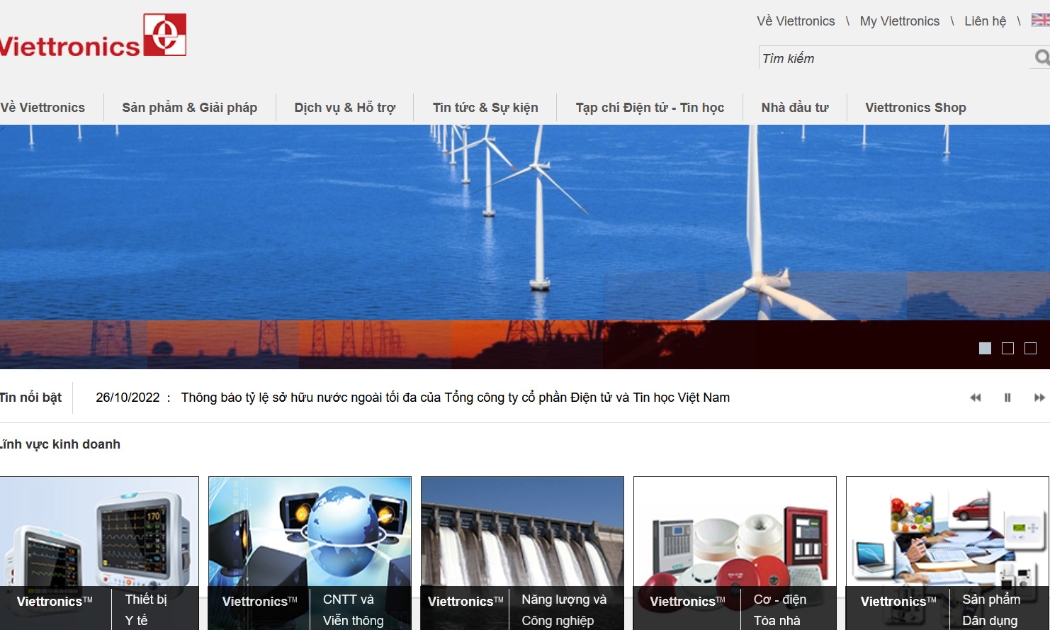1050x630 pixels.
Task: Open Tạp chí Điện tử - Tin học menu
Action: click(650, 107)
